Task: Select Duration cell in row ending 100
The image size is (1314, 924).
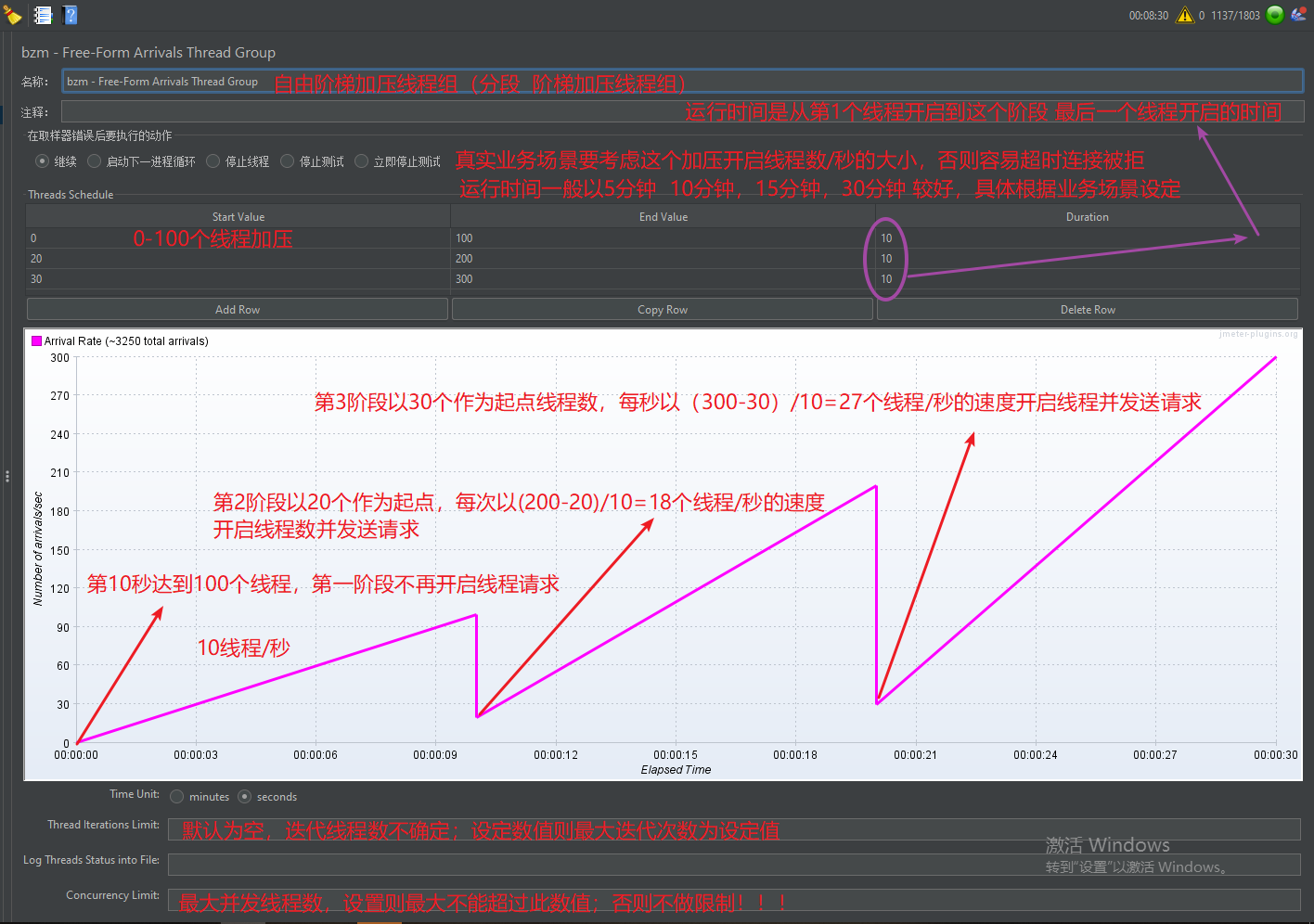Action: click(x=1088, y=237)
